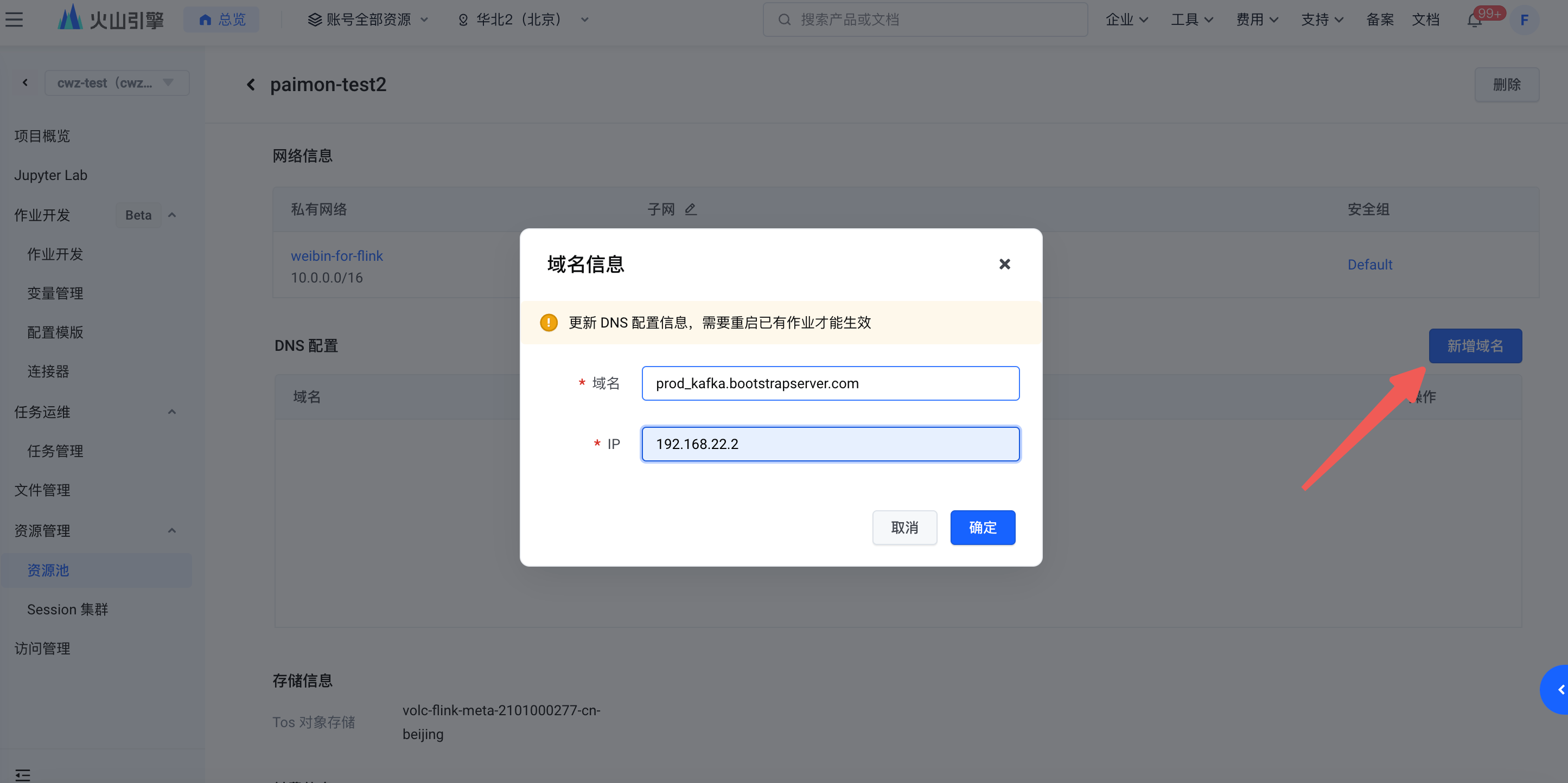Expand the blue floating side panel
1568x783 pixels.
1555,689
